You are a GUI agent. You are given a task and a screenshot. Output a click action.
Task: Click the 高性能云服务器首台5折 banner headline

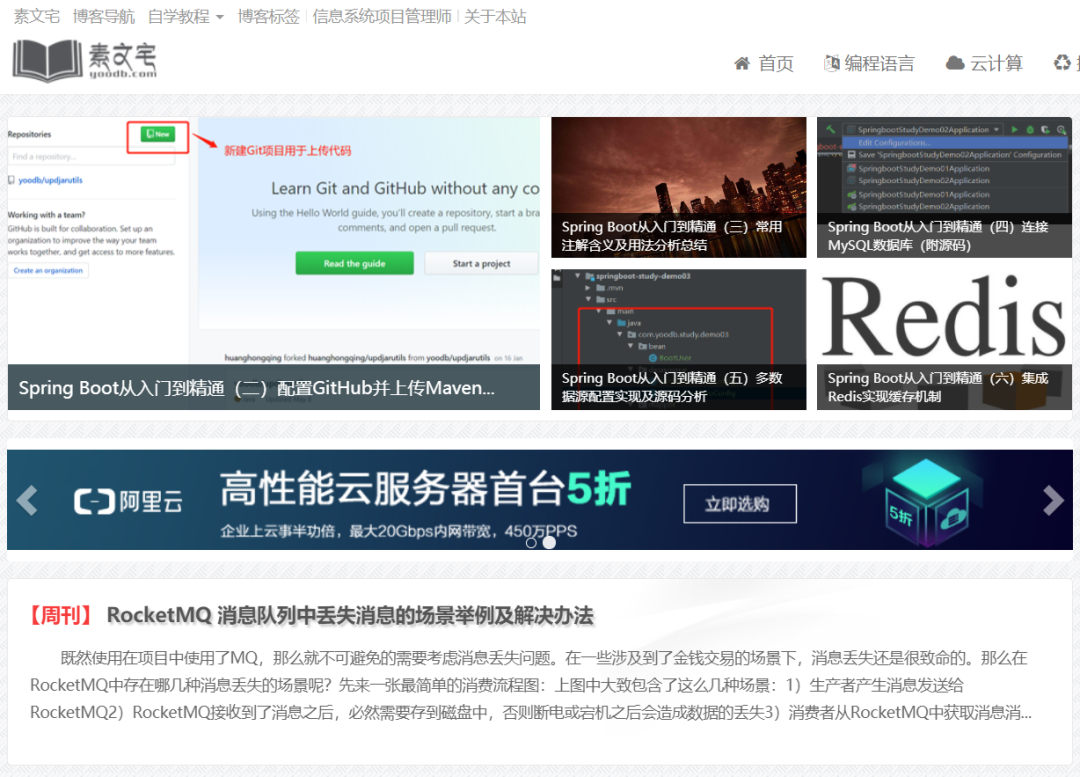coord(425,489)
